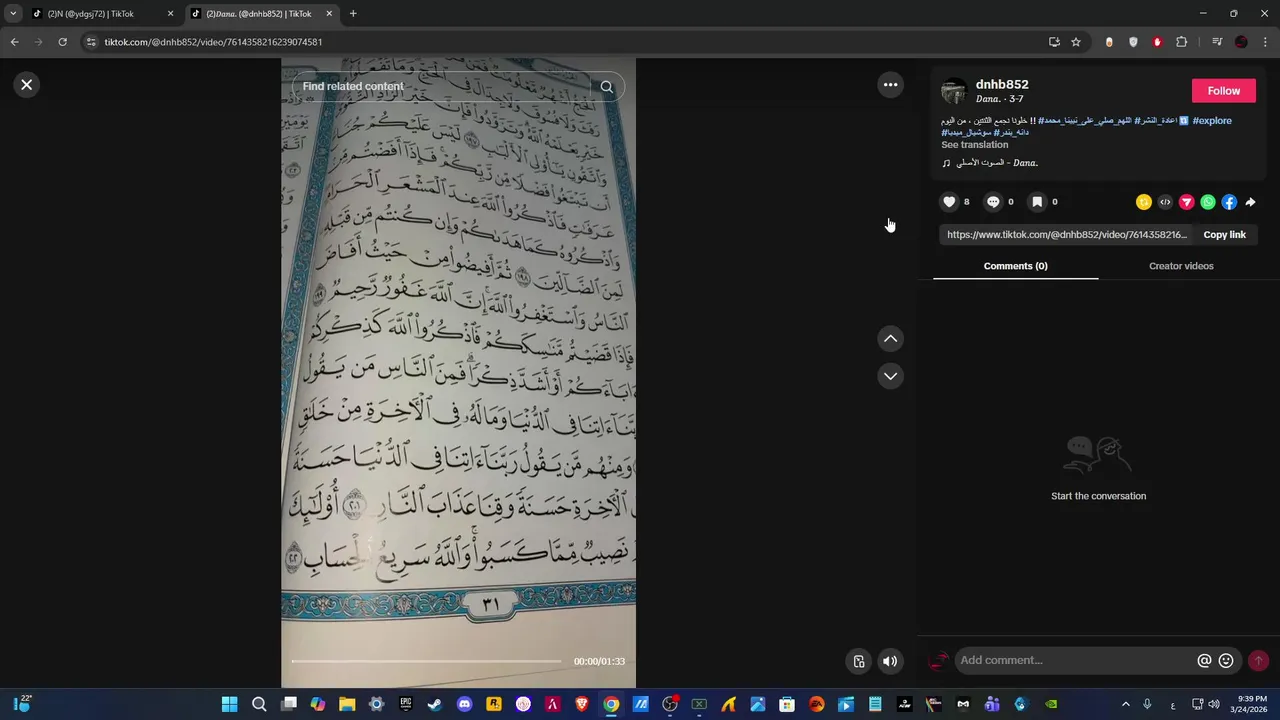1280x720 pixels.
Task: Post comment with red arrow button
Action: pos(1258,661)
